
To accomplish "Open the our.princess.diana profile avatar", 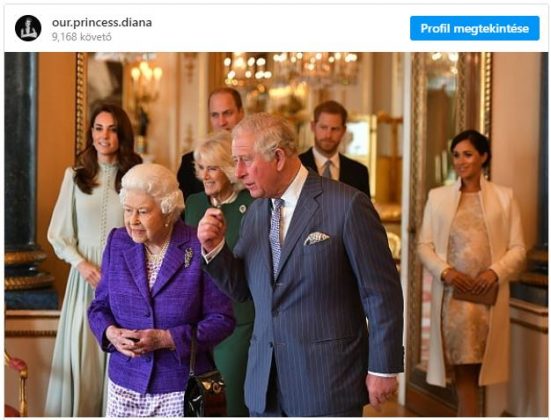I will point(28,28).
